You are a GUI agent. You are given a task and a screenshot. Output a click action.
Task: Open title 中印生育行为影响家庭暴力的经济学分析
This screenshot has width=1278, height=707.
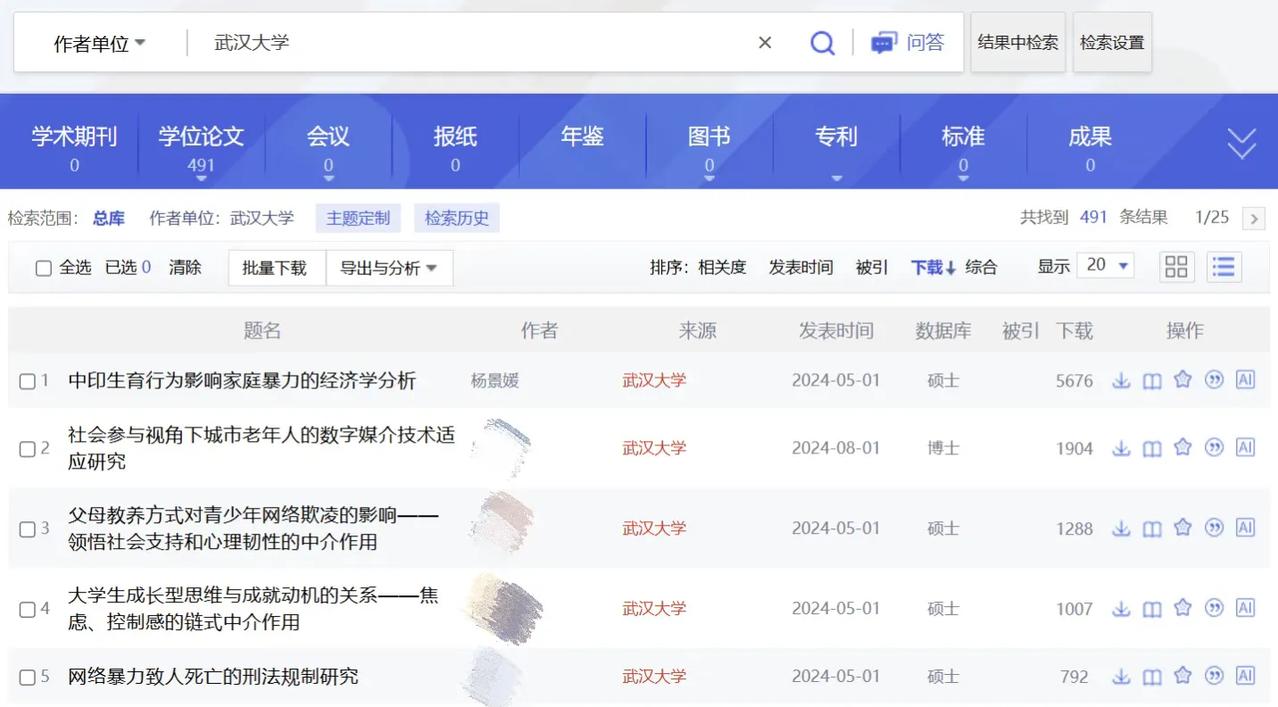(242, 381)
